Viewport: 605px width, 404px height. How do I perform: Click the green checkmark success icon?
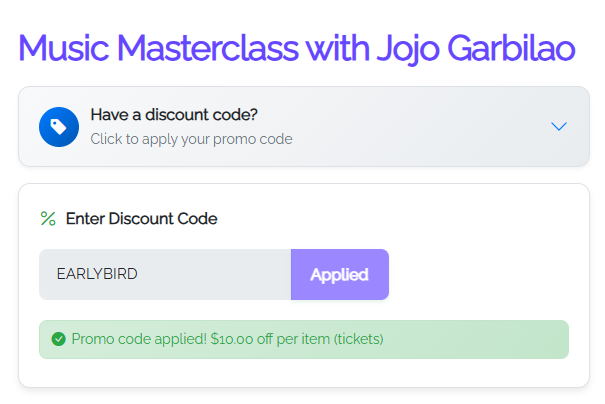[x=59, y=339]
